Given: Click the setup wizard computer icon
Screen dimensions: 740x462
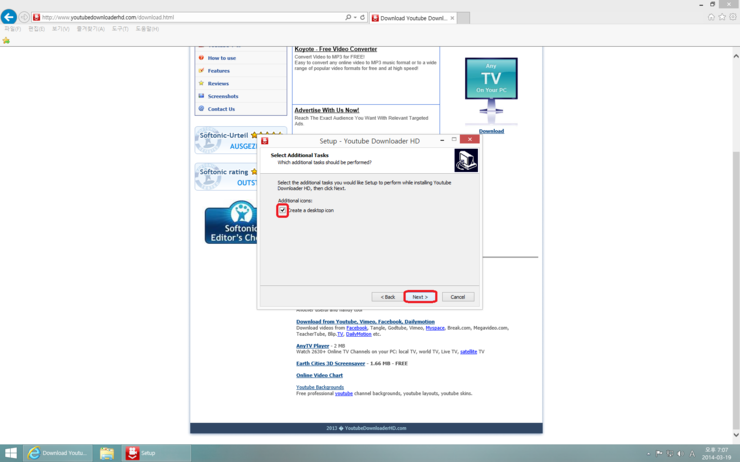Looking at the screenshot, I should 466,160.
